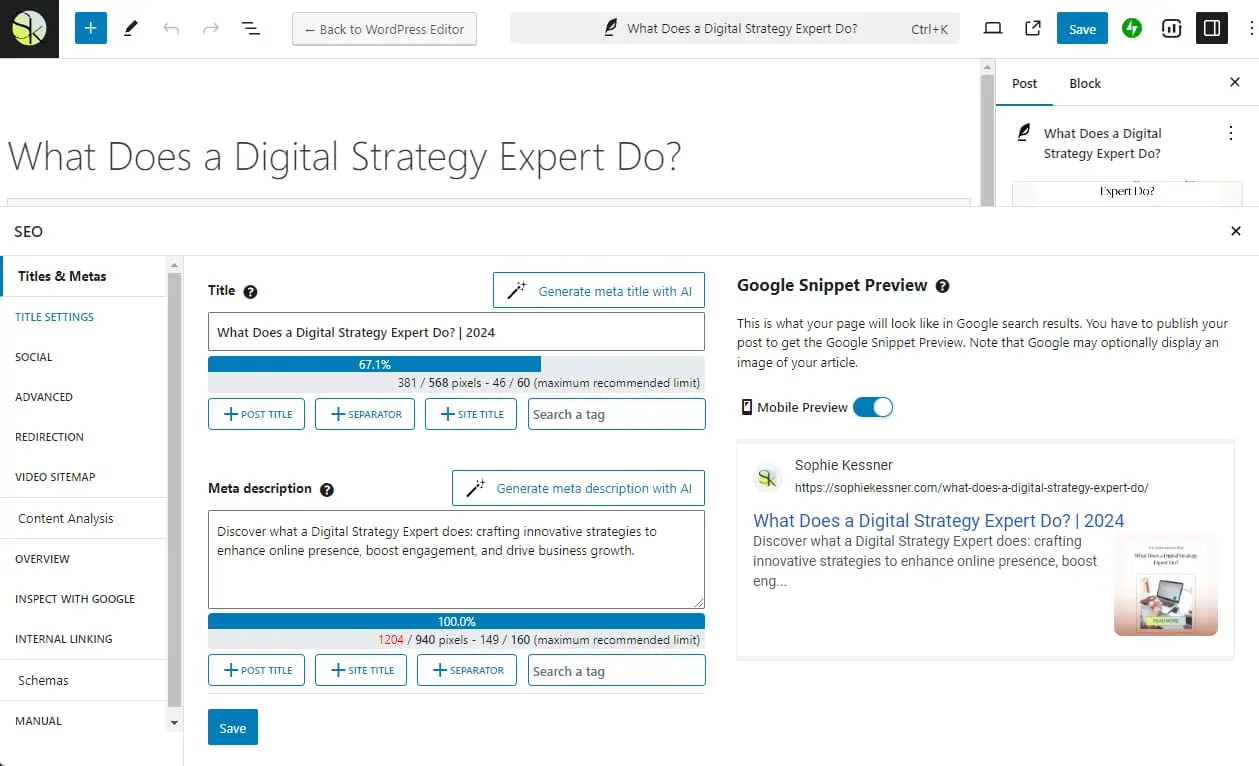Open the SEO bar-chart analysis icon
Viewport: 1259px width, 766px height.
1172,29
